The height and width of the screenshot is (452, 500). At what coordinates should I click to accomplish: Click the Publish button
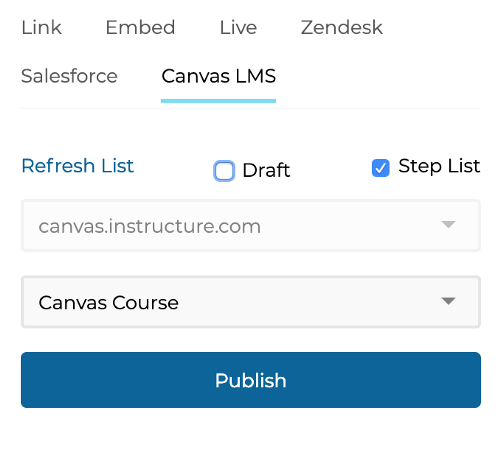pyautogui.click(x=251, y=380)
